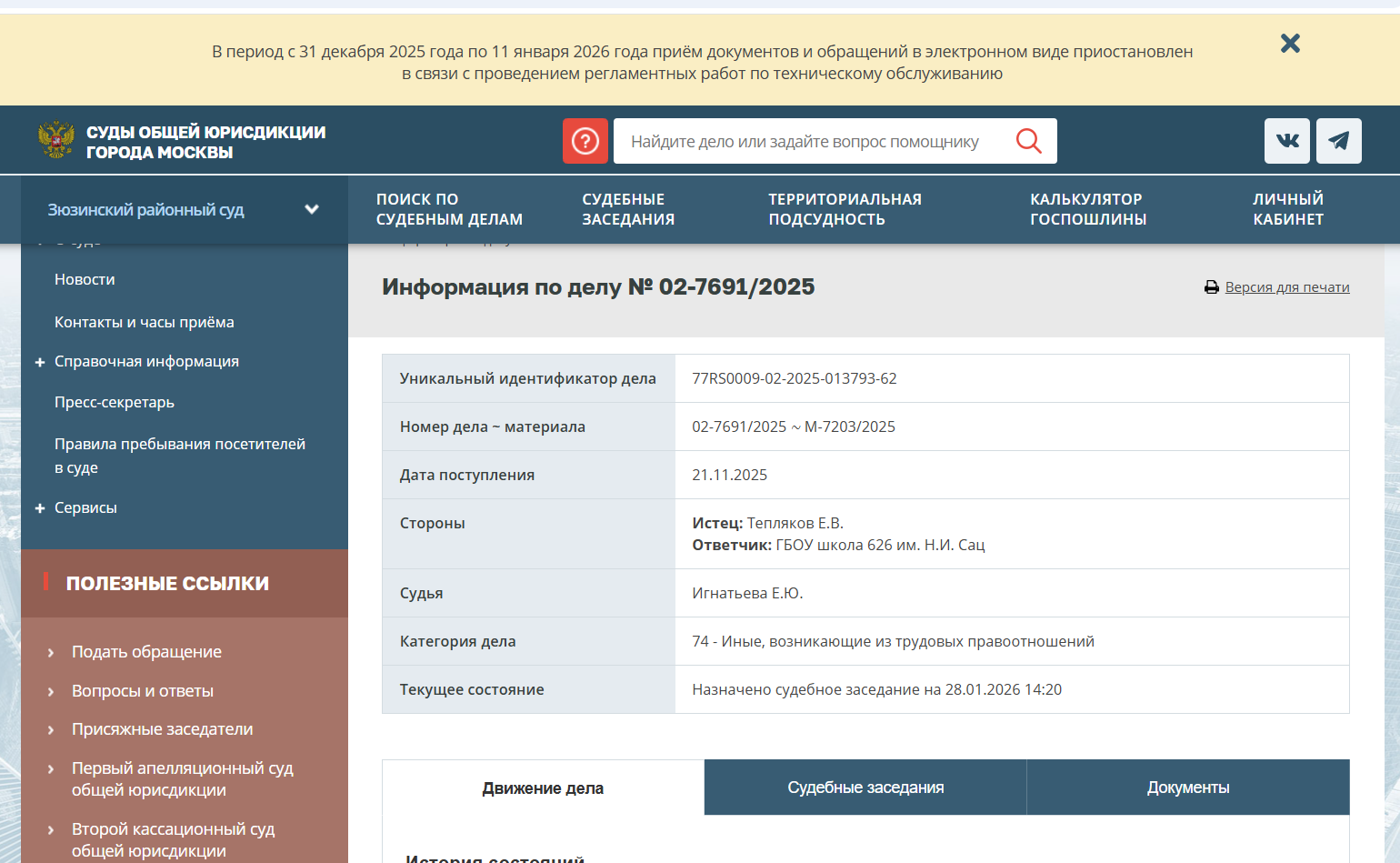Select the Движение дела tab
Screen dimensions: 1400x863
(x=543, y=788)
